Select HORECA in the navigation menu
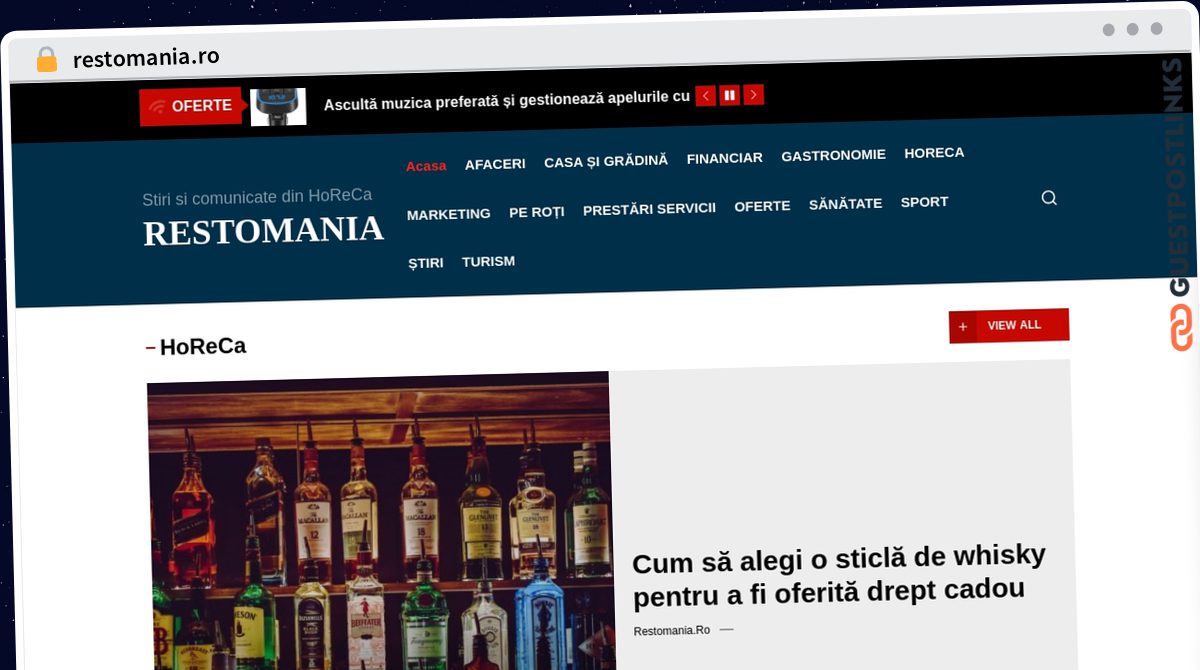This screenshot has width=1200, height=670. click(x=934, y=153)
